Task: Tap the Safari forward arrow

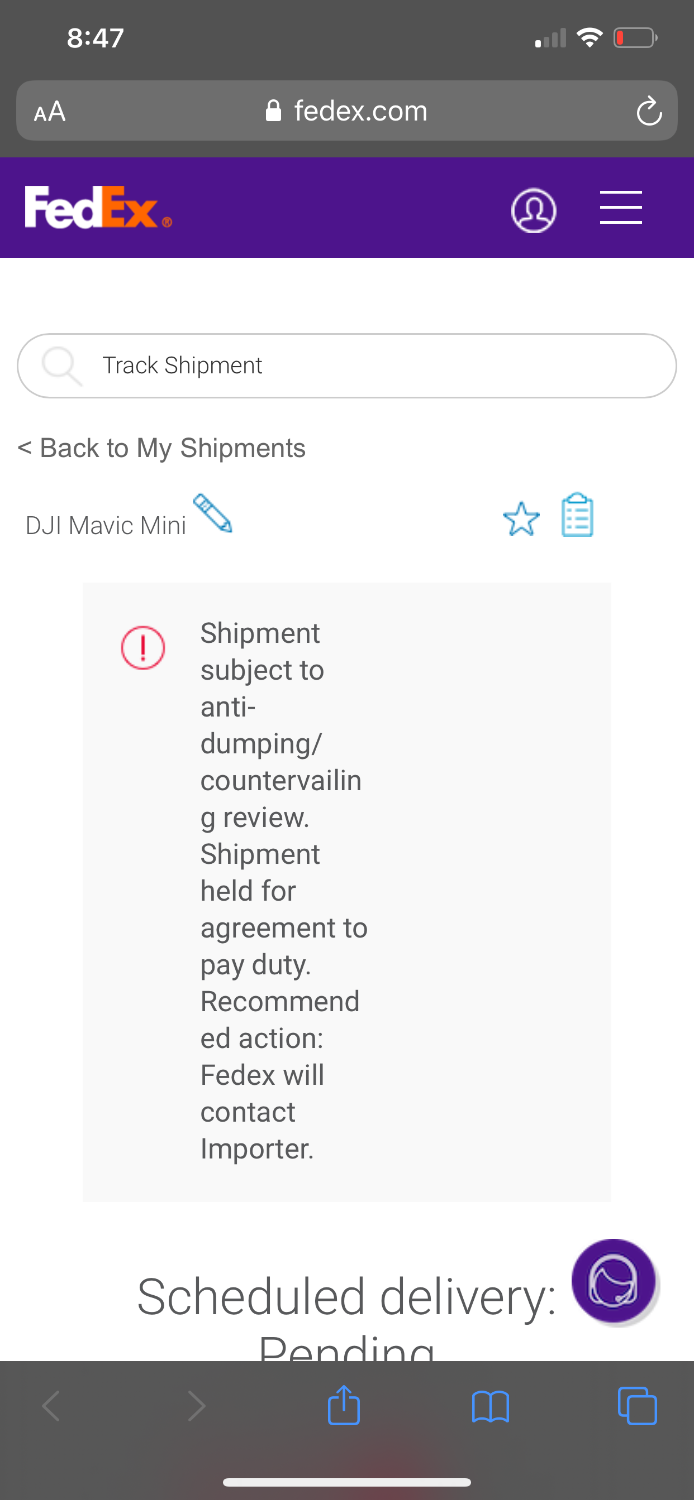Action: (x=197, y=1407)
